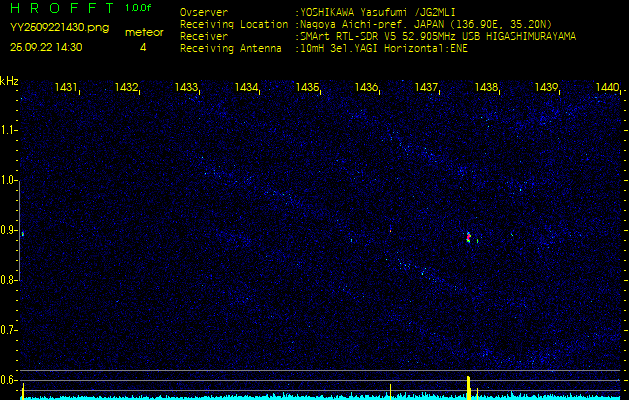Click the 0.9 frequency axis label

coord(8,230)
